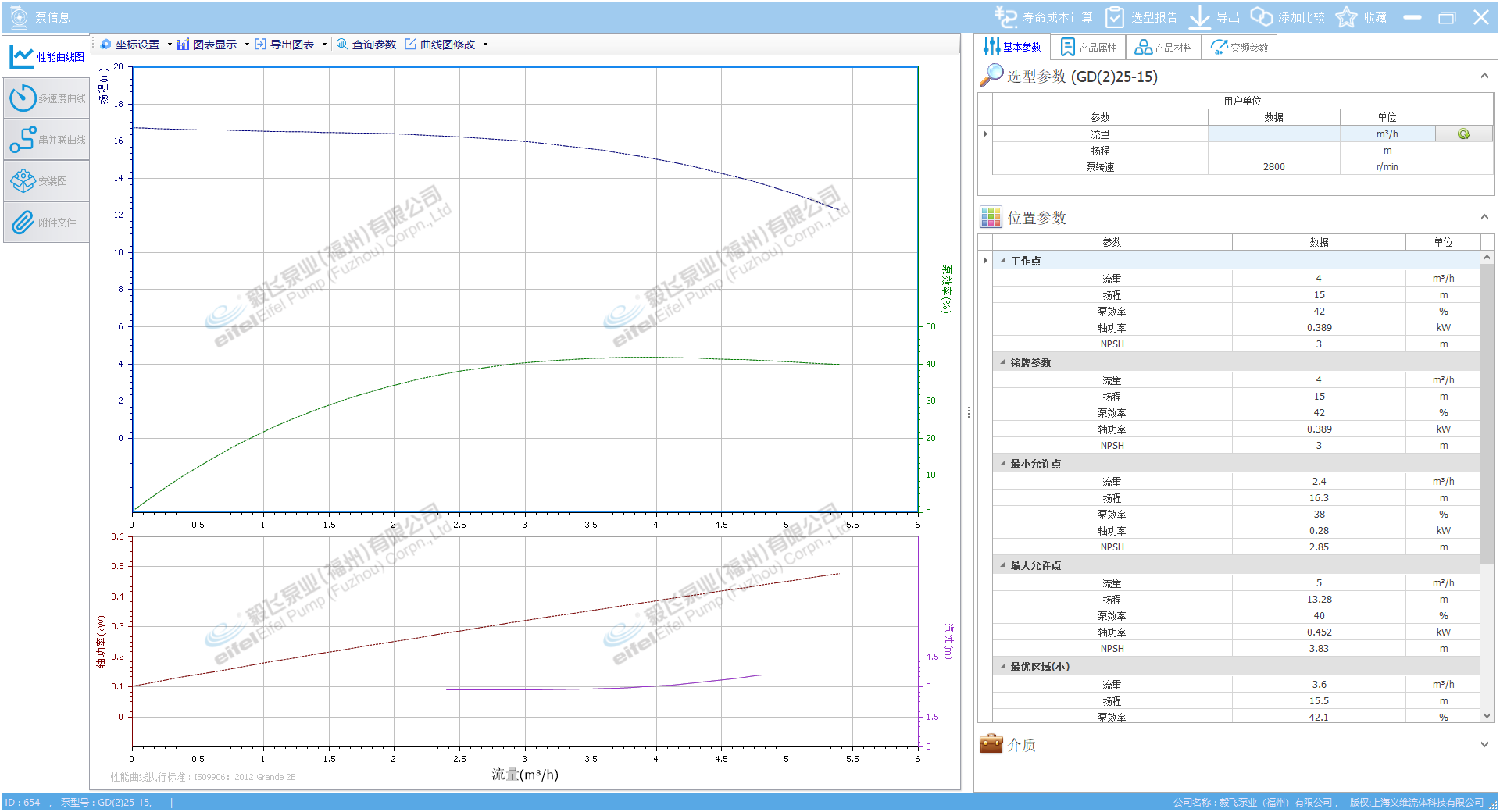Click the 扬程 data cell in 选型参数
The image size is (1500, 812).
click(x=1273, y=151)
